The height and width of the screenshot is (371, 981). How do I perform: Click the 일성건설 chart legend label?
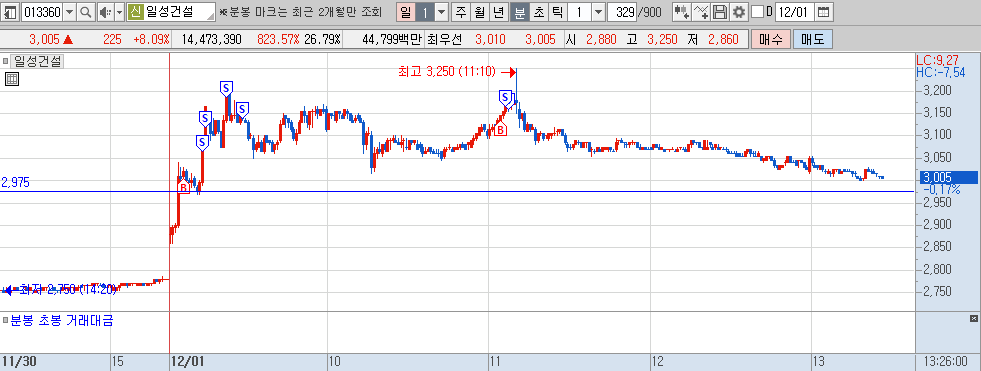coord(38,61)
